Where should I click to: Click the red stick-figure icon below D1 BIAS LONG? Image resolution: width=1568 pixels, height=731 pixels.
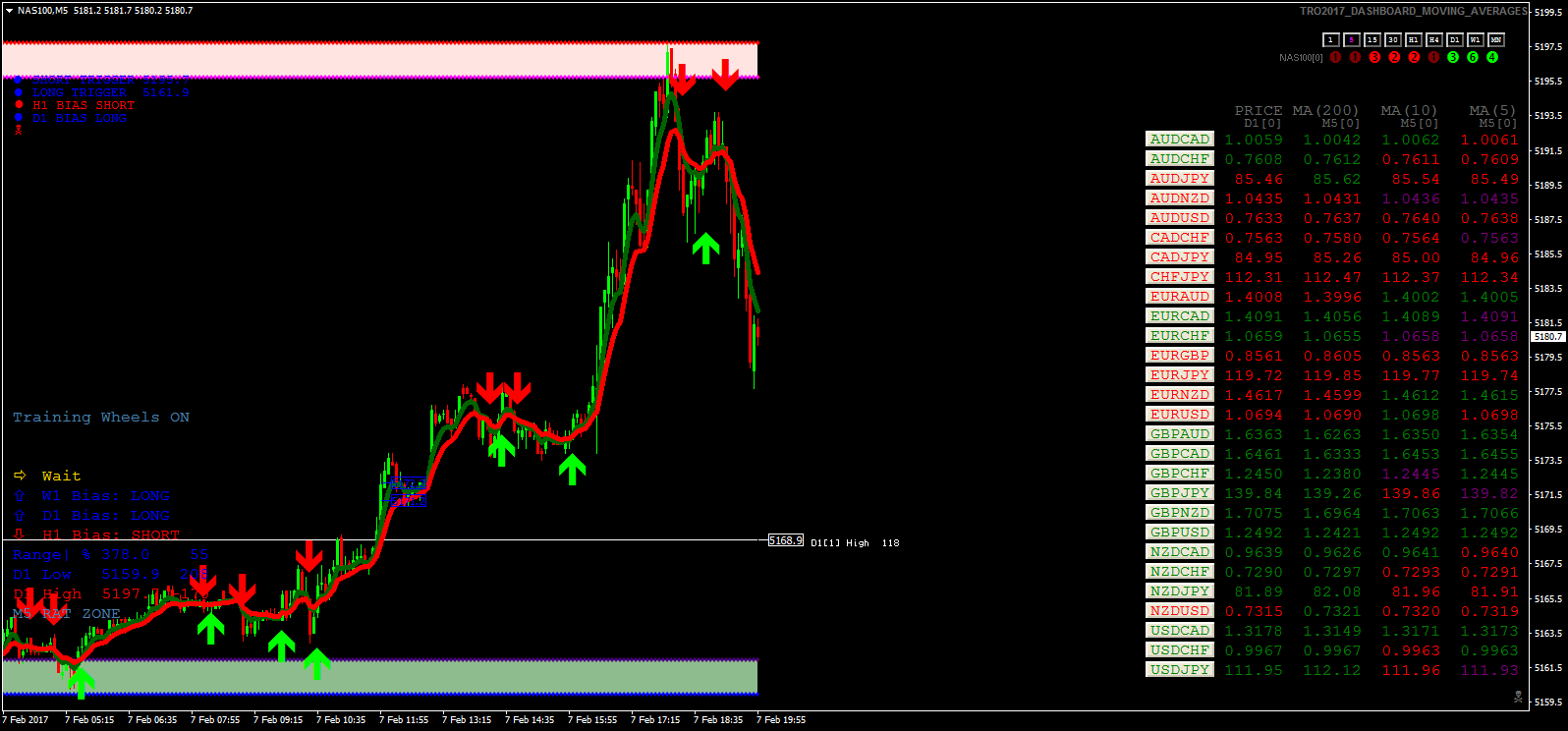coord(19,130)
